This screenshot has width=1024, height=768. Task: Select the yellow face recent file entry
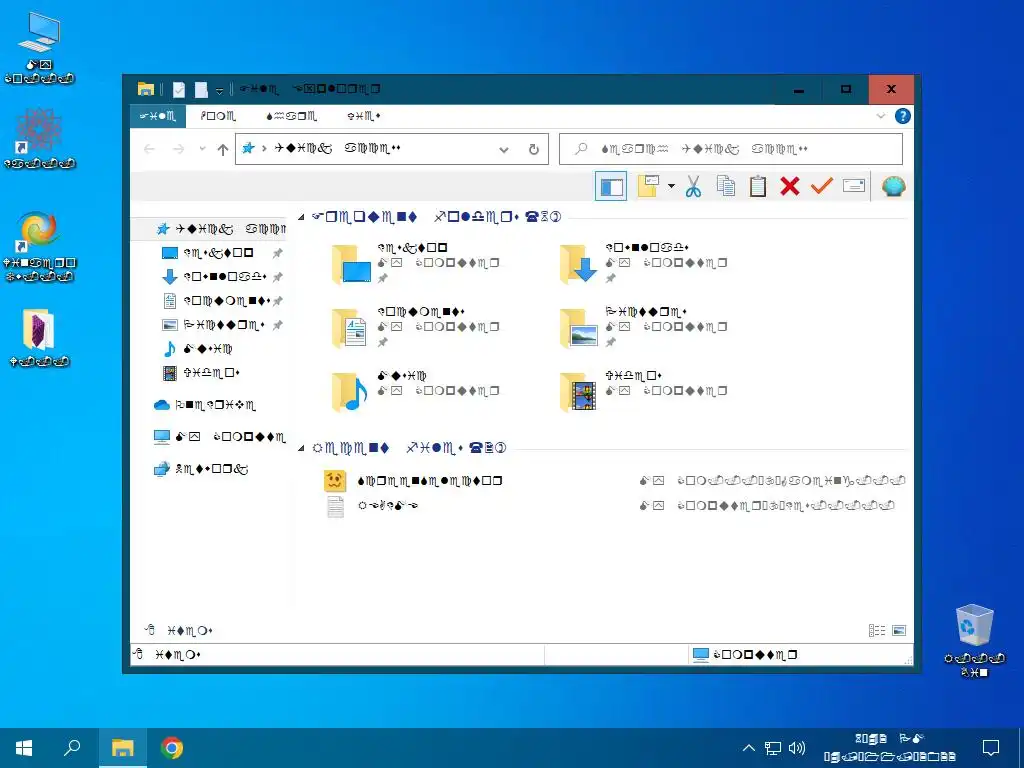click(x=615, y=481)
